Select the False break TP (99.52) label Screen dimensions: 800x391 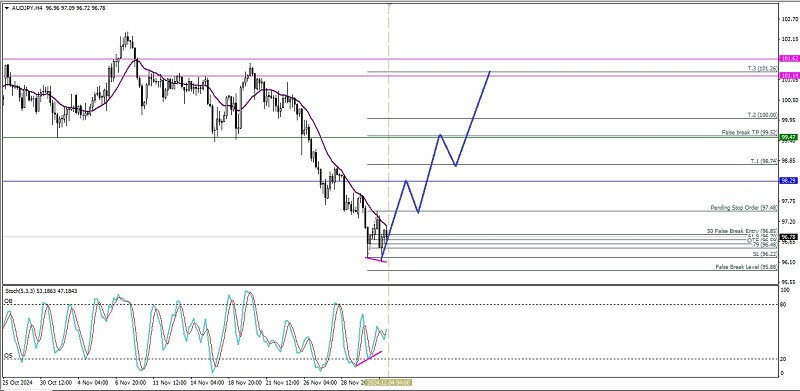749,133
